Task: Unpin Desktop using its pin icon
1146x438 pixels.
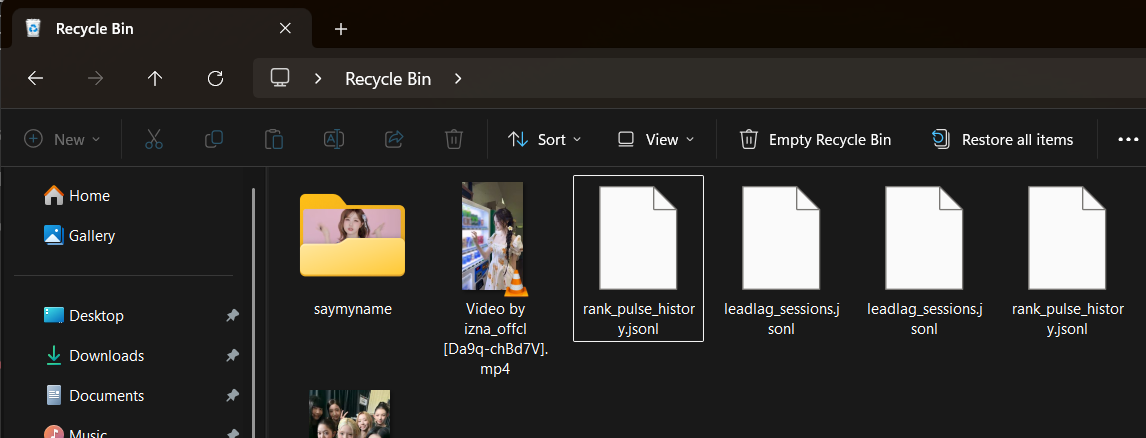Action: [232, 315]
